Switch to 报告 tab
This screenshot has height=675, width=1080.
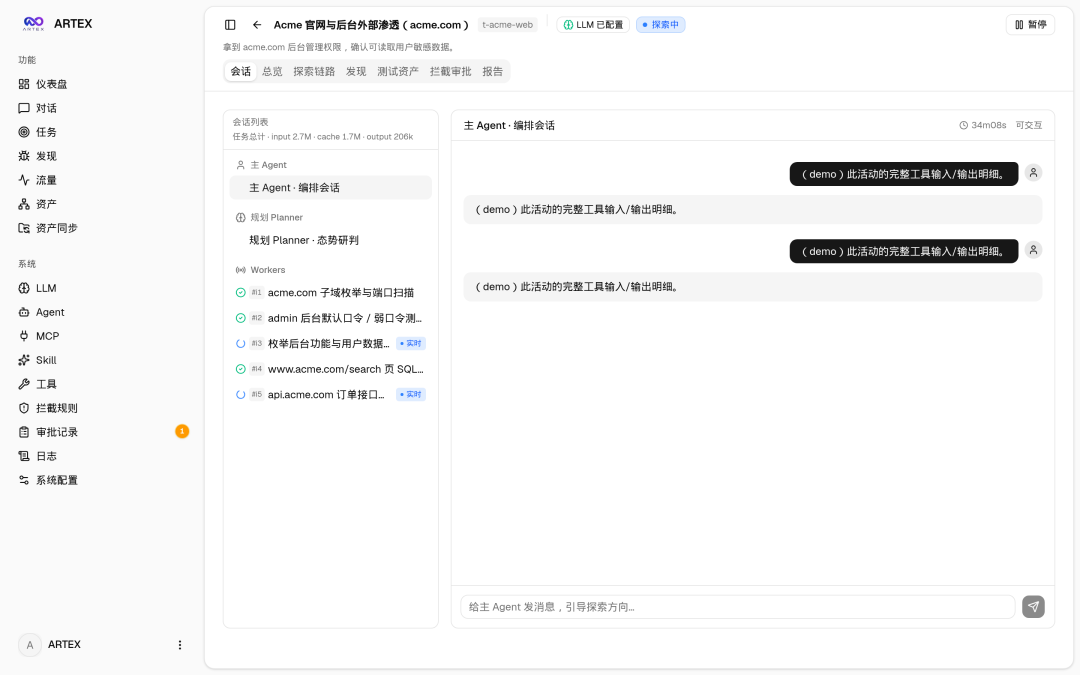pos(492,72)
